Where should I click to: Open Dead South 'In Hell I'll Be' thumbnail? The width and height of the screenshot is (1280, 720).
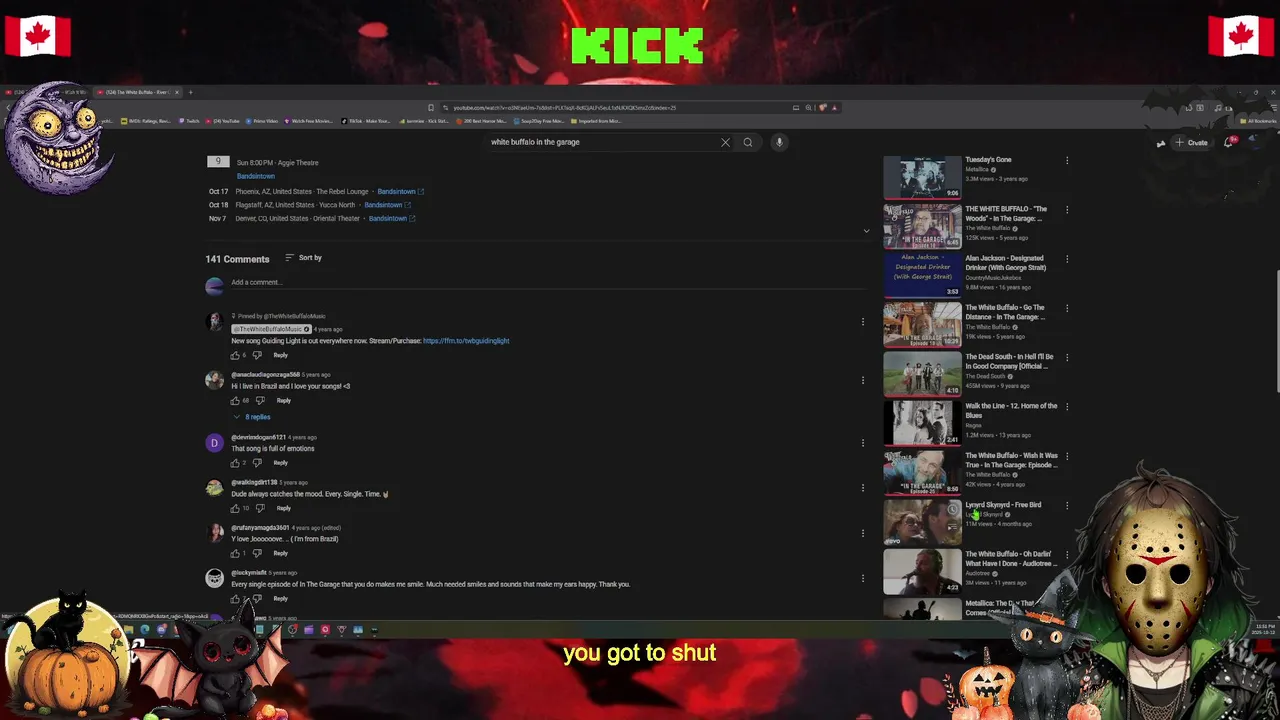pyautogui.click(x=922, y=374)
